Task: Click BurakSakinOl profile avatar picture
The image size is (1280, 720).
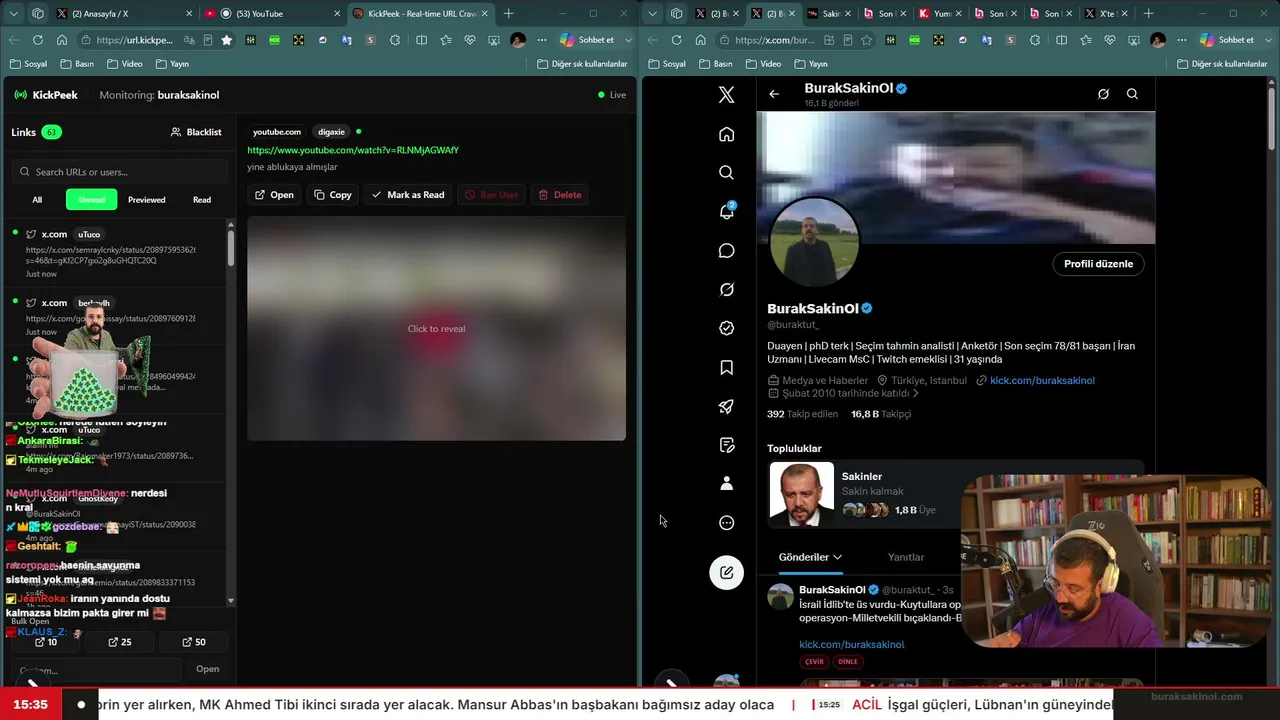Action: point(814,242)
